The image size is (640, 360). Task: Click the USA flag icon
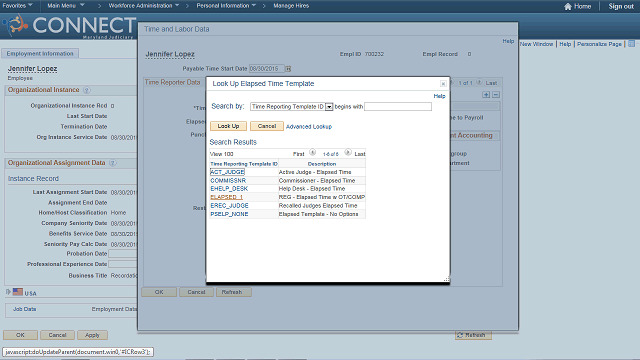18,292
